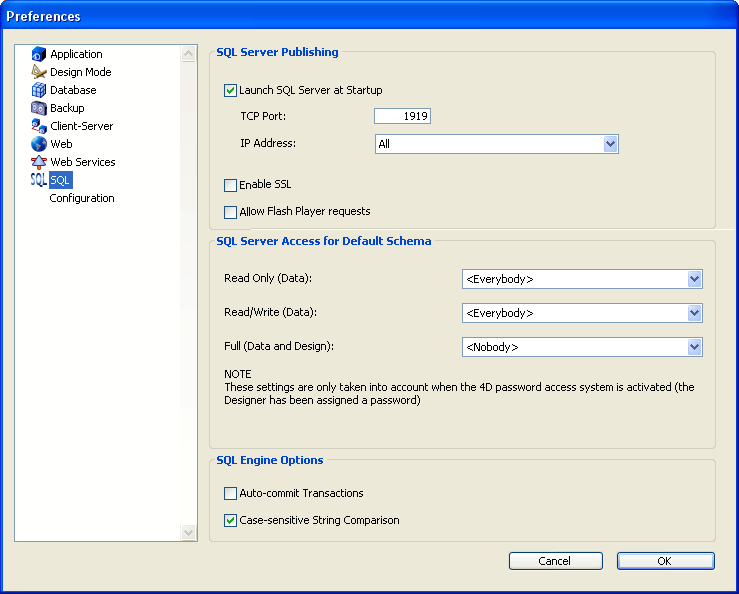Click the TCP Port input field

pyautogui.click(x=402, y=117)
